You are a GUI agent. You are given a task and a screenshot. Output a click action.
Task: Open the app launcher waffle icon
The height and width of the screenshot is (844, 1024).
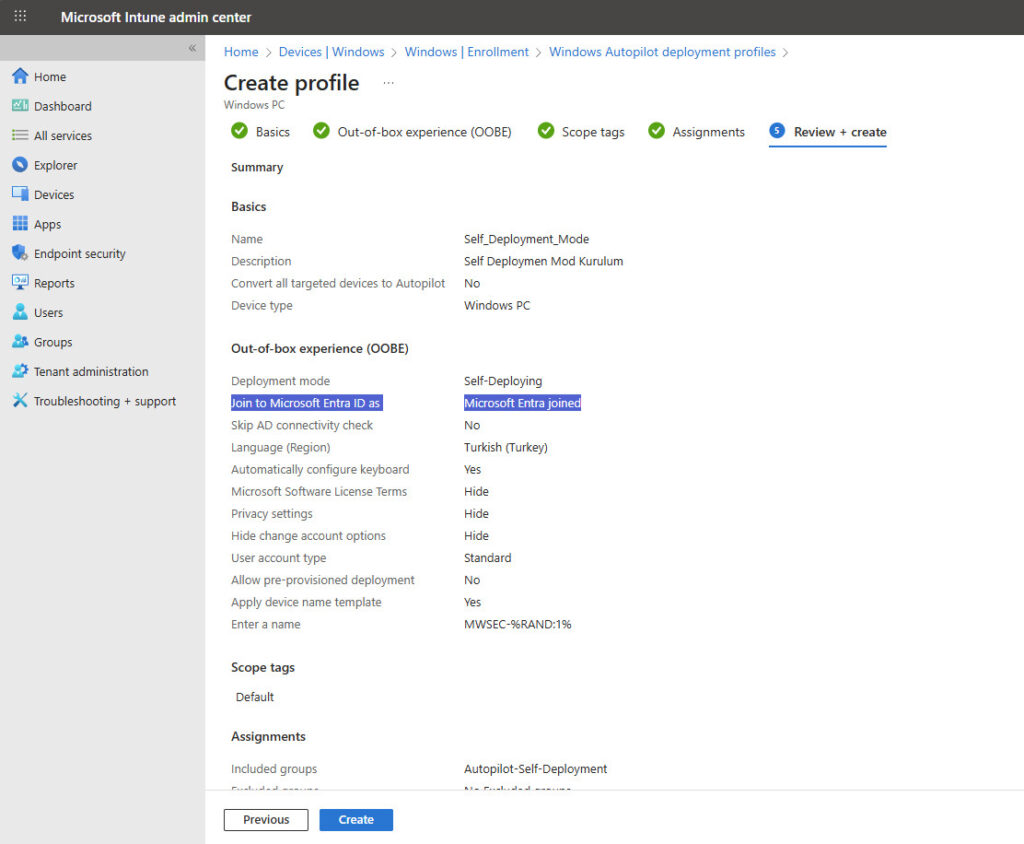[20, 17]
